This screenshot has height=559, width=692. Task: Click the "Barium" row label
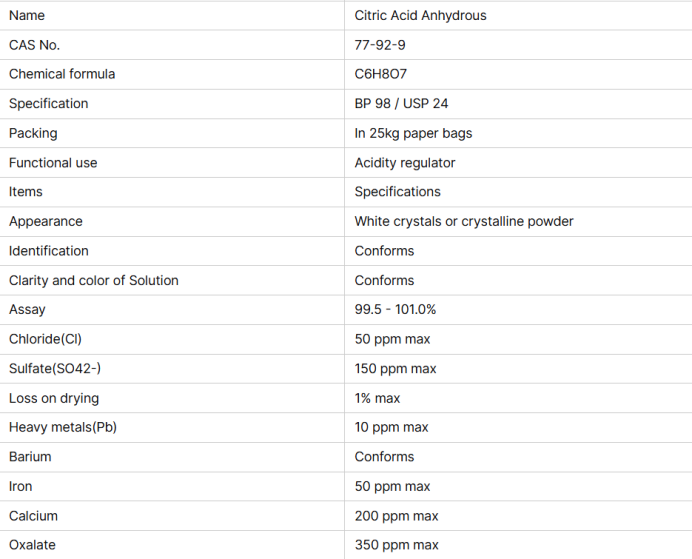30,456
